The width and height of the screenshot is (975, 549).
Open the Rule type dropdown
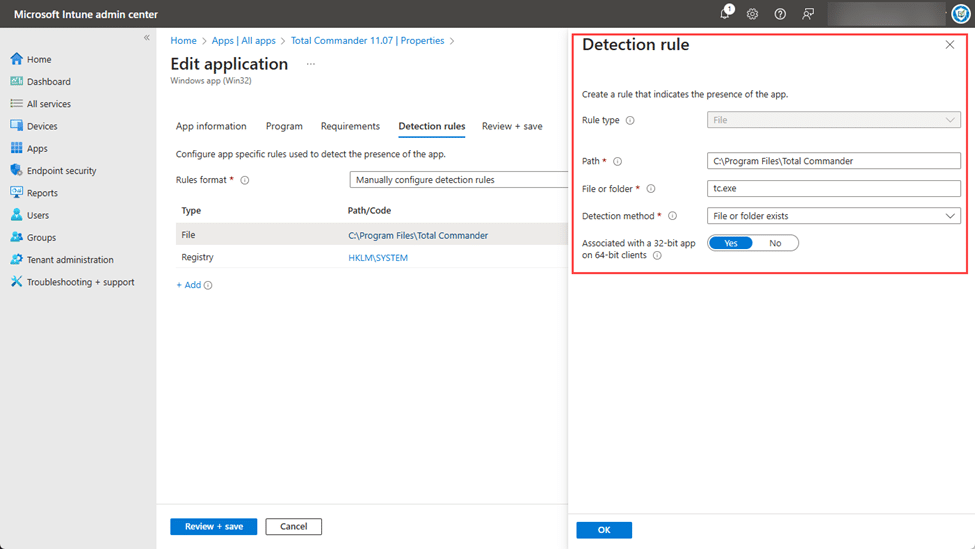tap(833, 120)
